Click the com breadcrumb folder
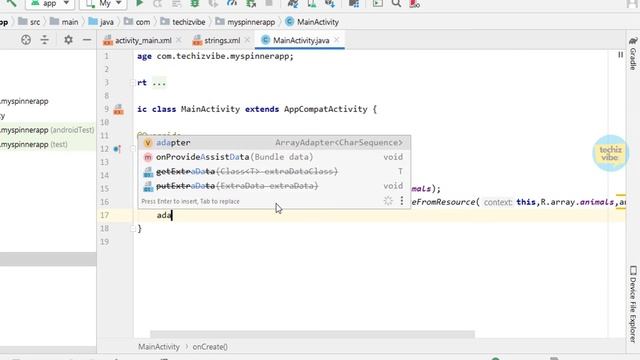The image size is (640, 360). coord(137,22)
